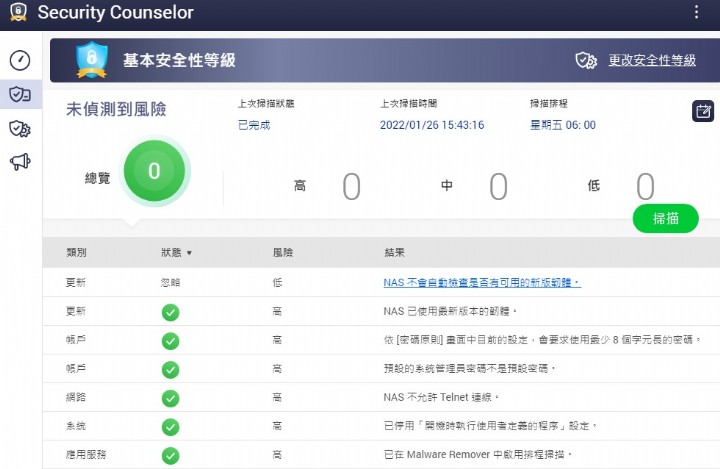The height and width of the screenshot is (469, 720).
Task: Open the megaphone notifications sidebar icon
Action: 20,162
